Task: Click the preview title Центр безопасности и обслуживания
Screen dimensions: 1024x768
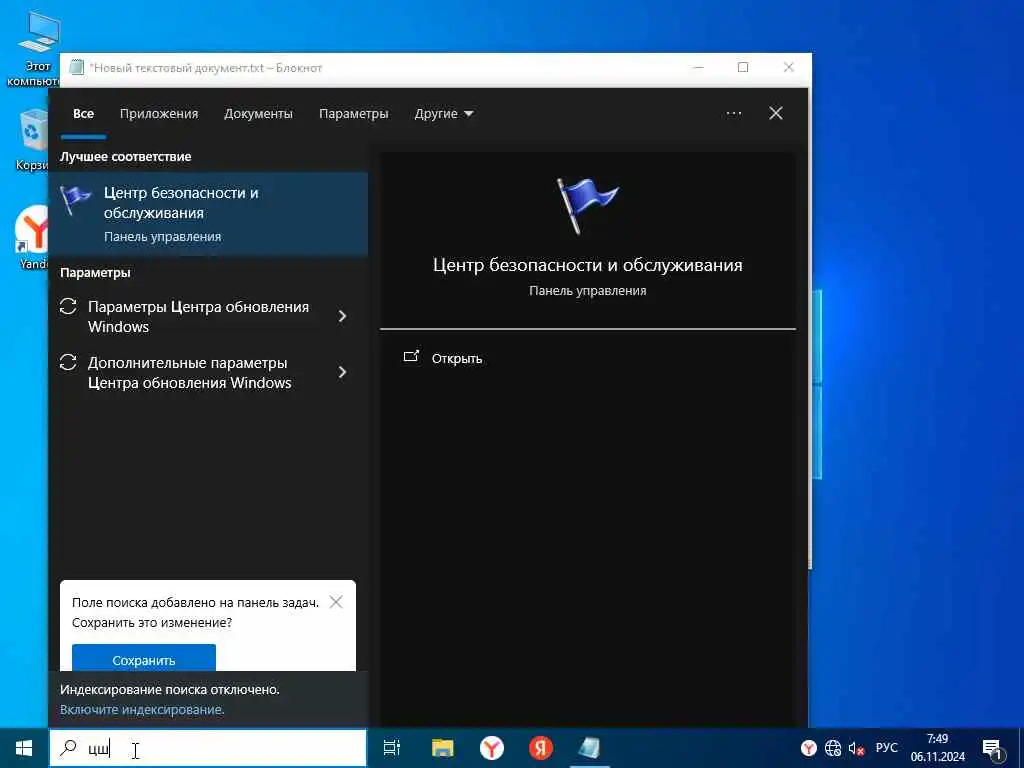Action: tap(588, 265)
